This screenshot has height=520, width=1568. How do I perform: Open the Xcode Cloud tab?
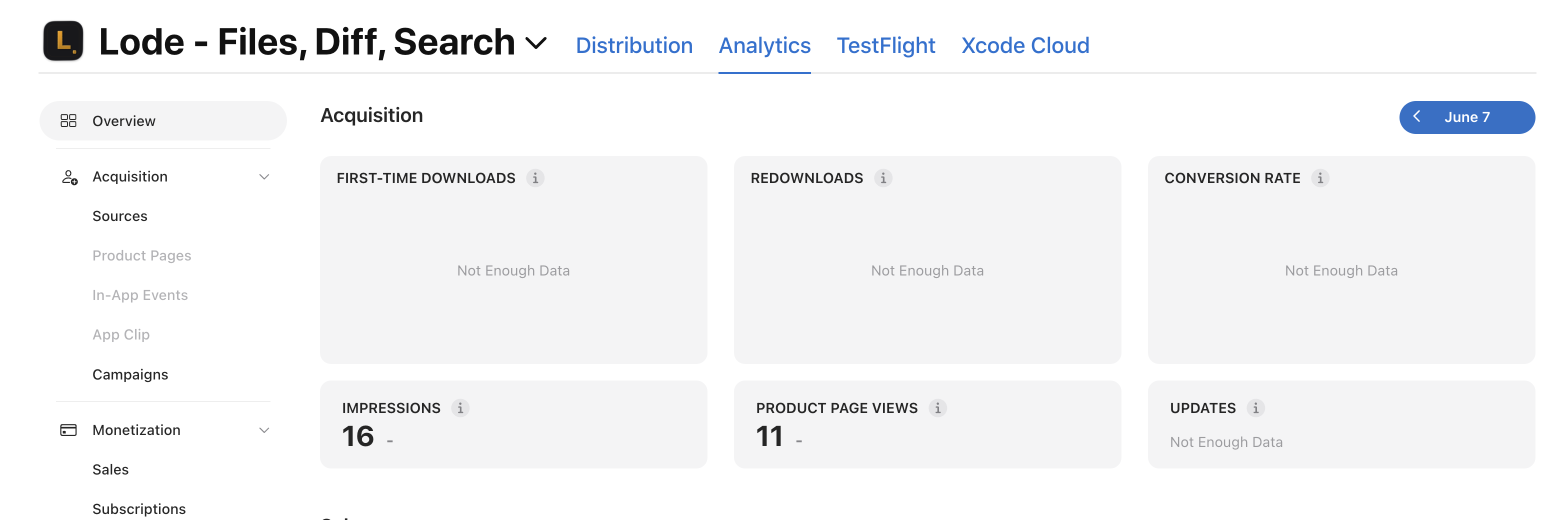point(1025,45)
